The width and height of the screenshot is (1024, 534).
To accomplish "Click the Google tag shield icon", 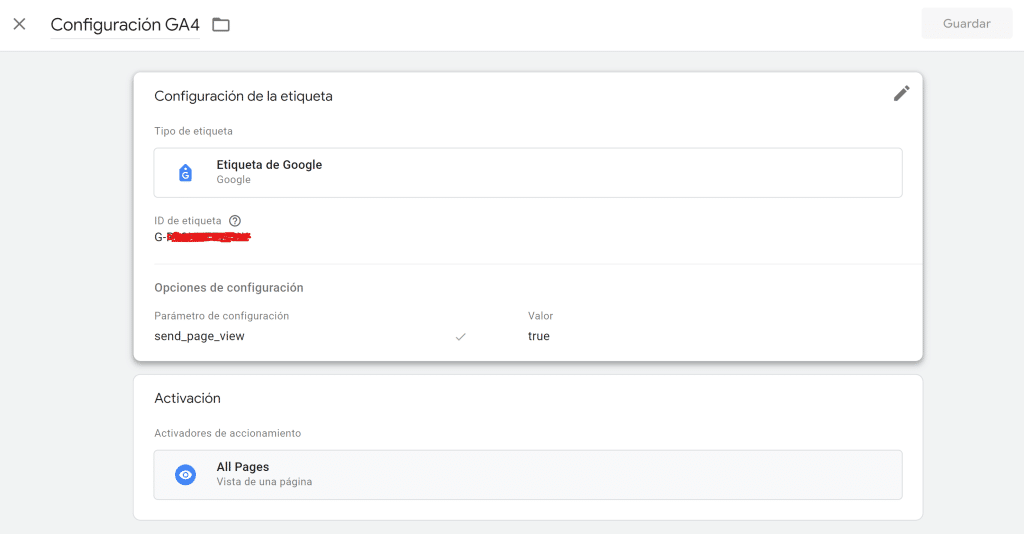I will click(x=185, y=173).
